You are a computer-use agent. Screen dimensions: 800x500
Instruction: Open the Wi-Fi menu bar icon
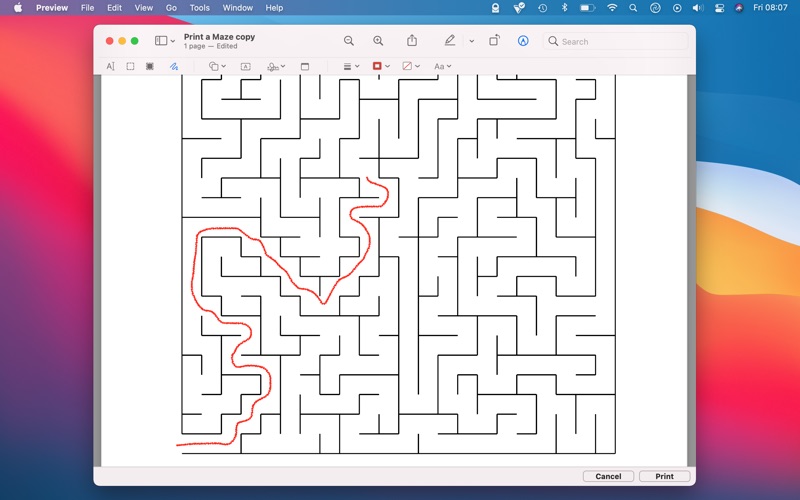(612, 8)
